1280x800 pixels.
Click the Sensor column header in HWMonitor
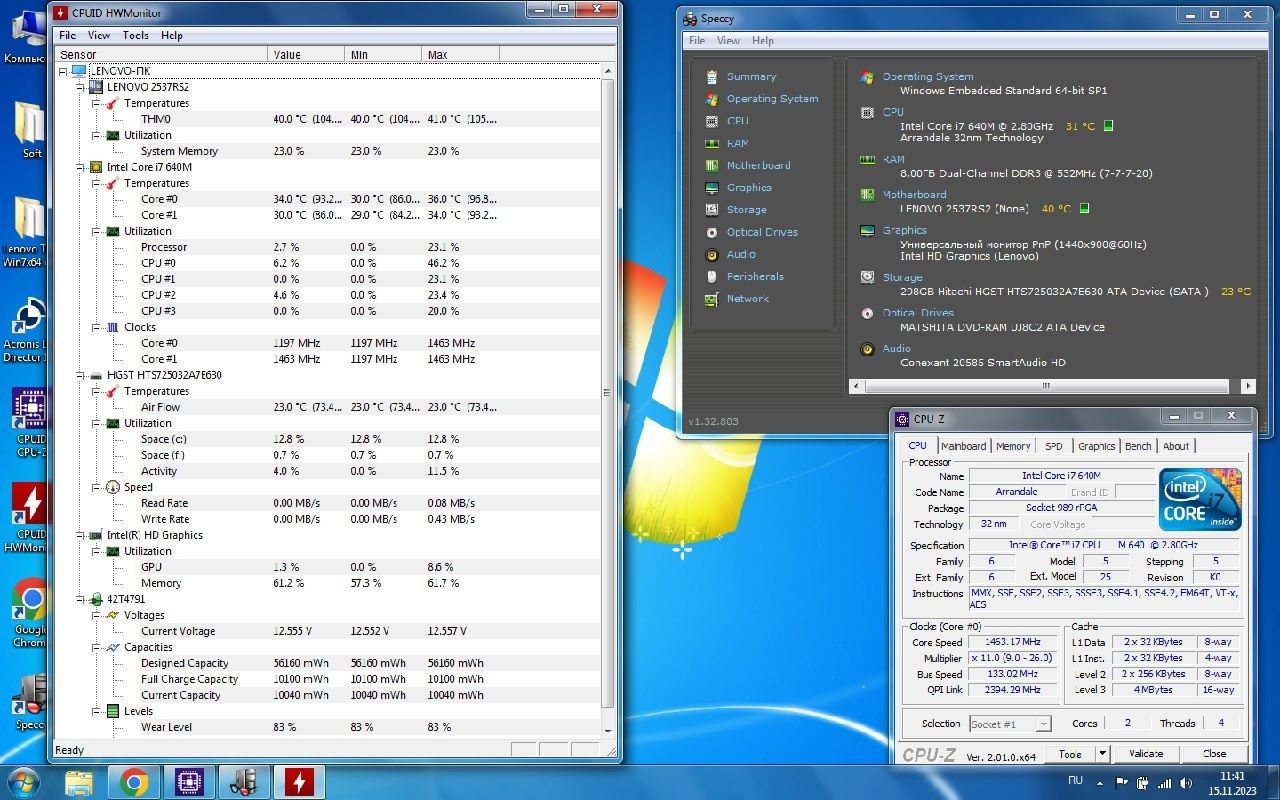point(162,55)
